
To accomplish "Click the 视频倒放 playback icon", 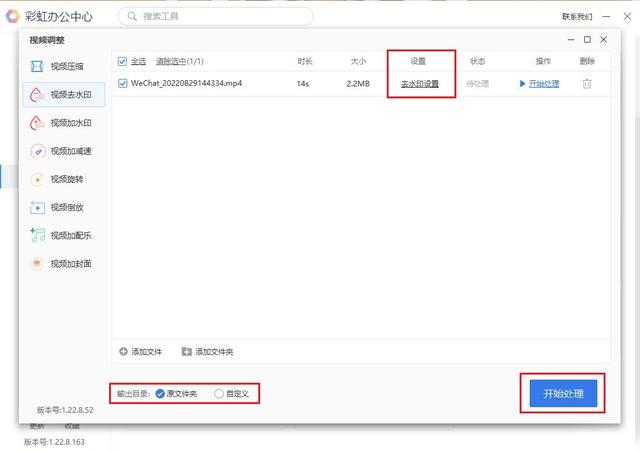I will point(37,207).
